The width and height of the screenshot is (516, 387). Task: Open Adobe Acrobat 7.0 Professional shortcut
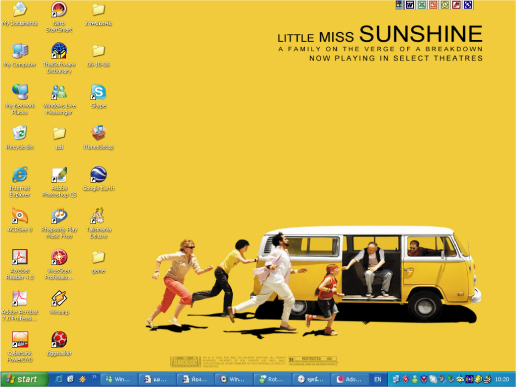(20, 306)
